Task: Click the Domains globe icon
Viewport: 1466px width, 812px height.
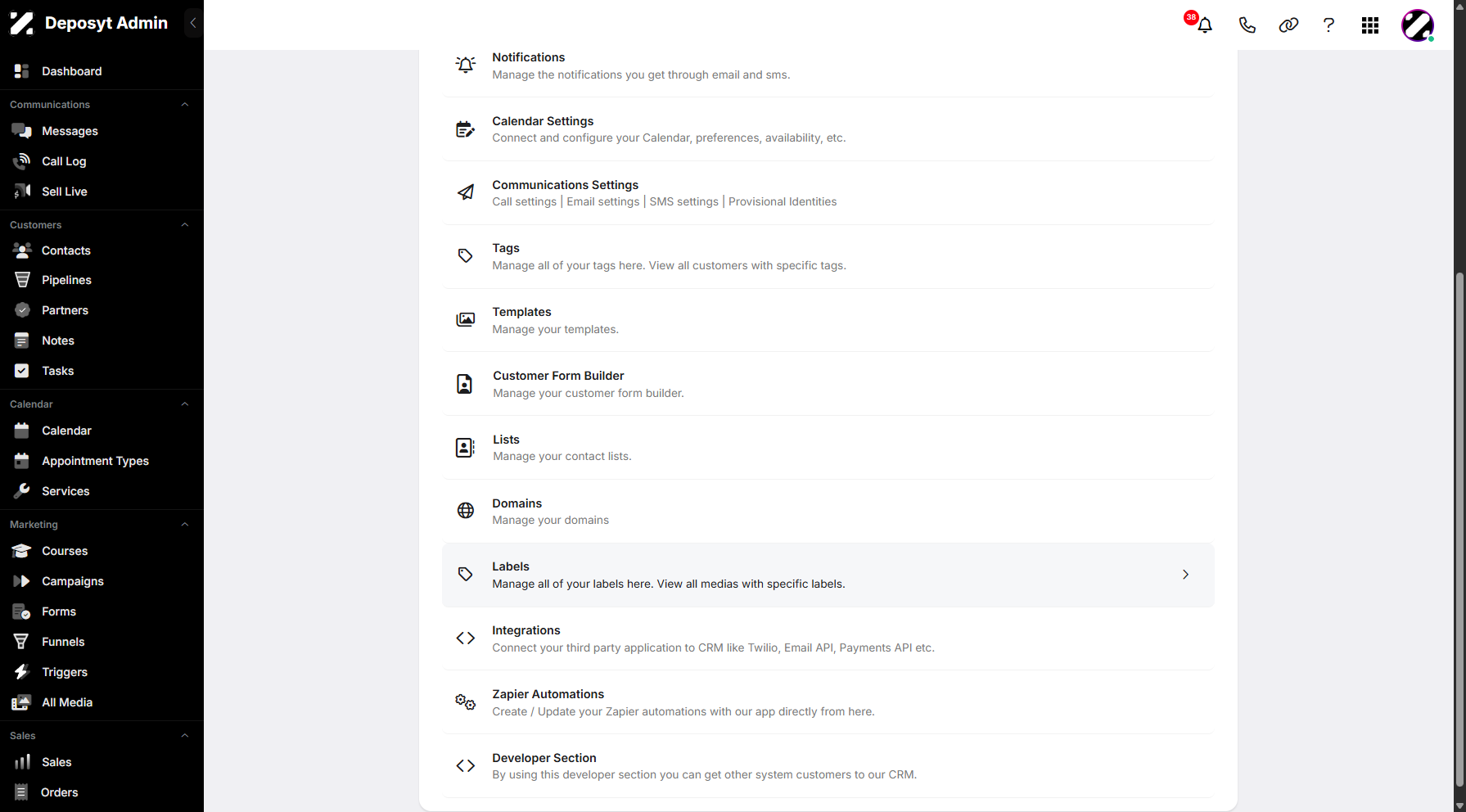Action: click(x=466, y=511)
